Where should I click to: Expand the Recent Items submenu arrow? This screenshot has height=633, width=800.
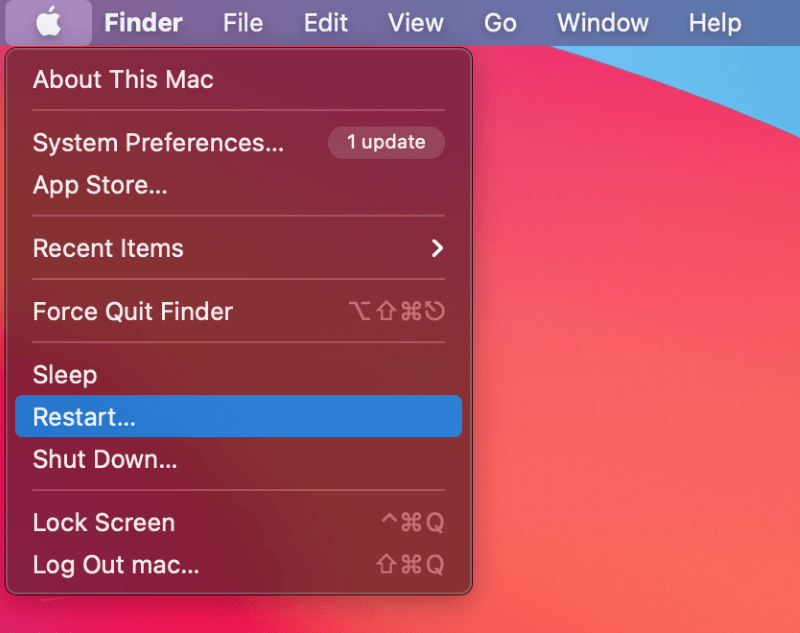436,248
